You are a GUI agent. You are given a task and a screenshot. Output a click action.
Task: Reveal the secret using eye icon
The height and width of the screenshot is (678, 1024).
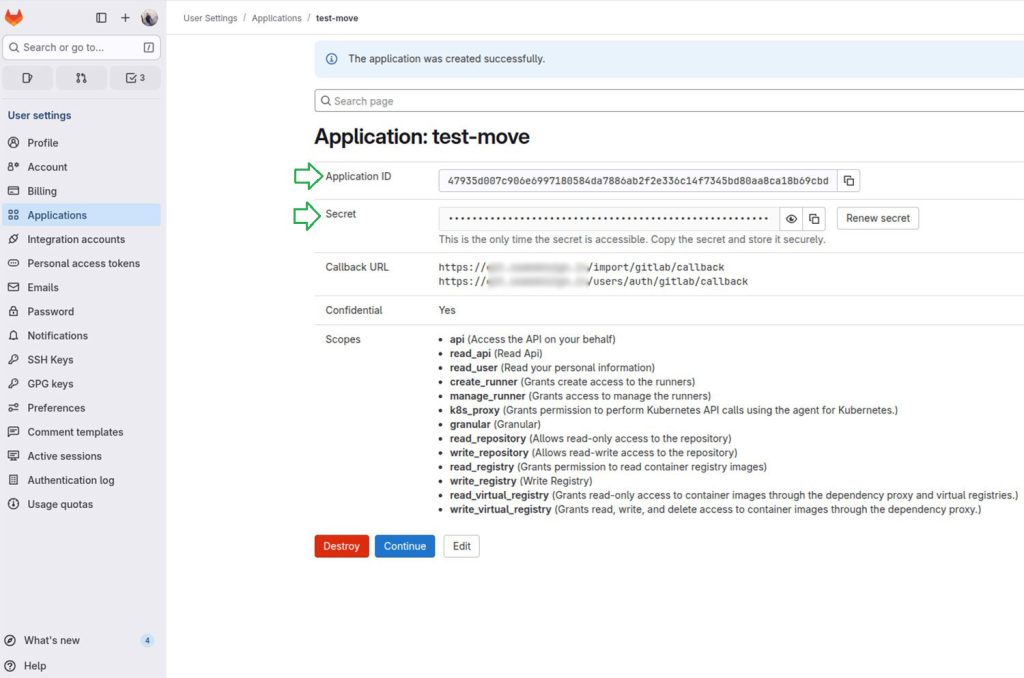click(x=791, y=219)
